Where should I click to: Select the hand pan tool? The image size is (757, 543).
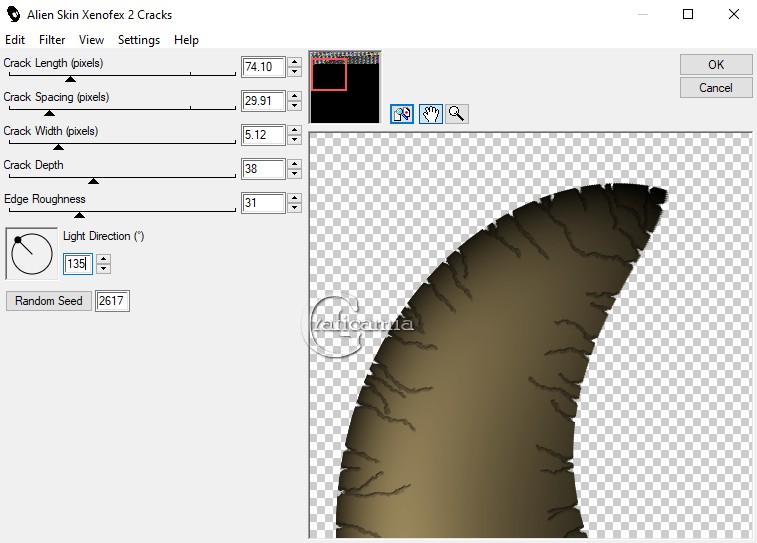(431, 114)
